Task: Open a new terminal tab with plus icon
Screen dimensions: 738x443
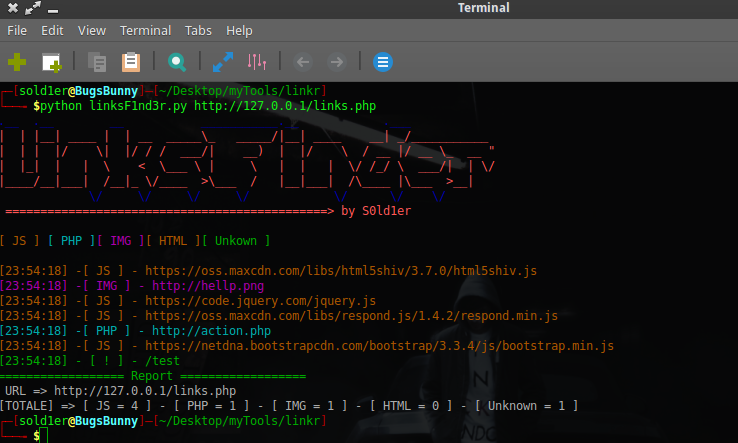Action: tap(17, 62)
